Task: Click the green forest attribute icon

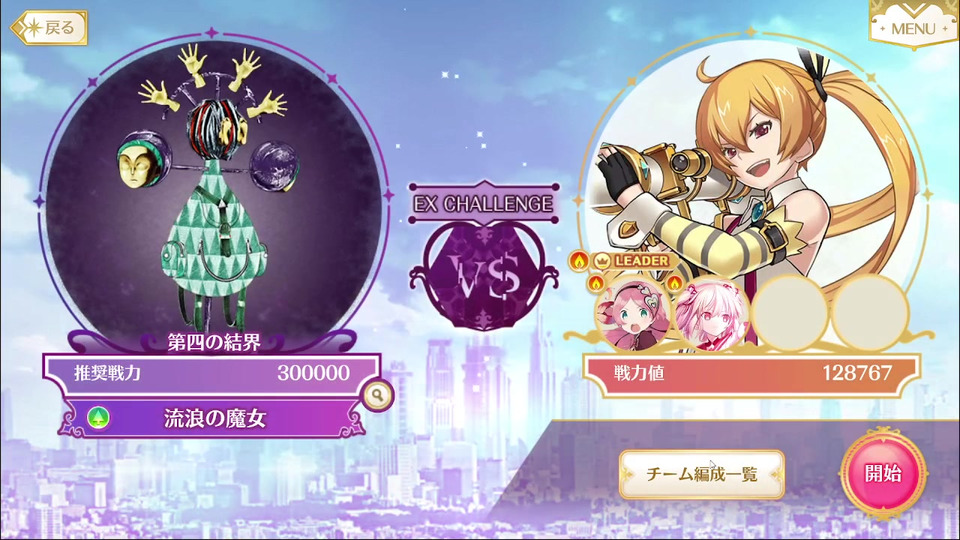Action: point(98,418)
